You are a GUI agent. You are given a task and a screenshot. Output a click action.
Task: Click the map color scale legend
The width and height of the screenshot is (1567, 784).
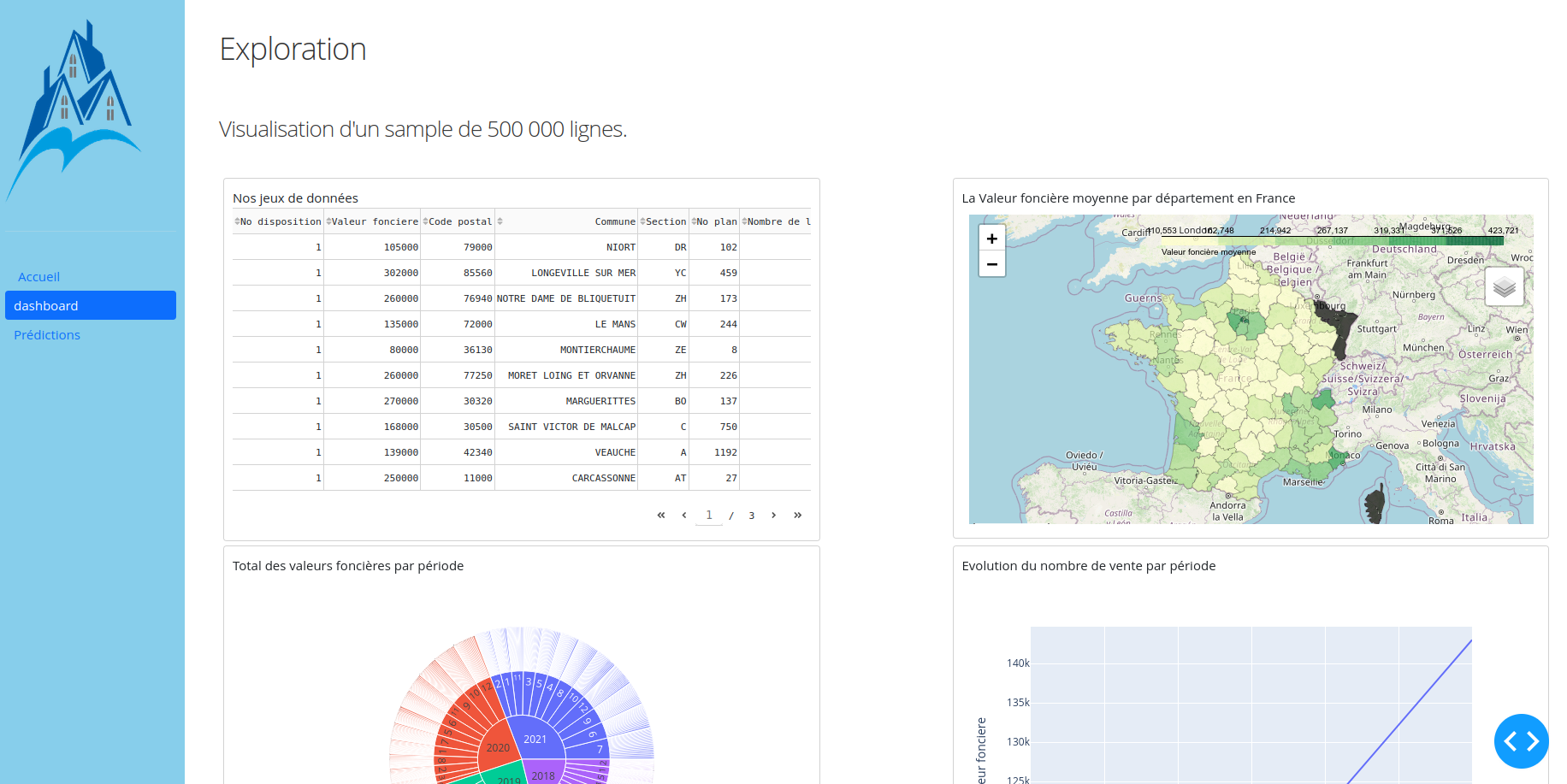coord(1334,240)
